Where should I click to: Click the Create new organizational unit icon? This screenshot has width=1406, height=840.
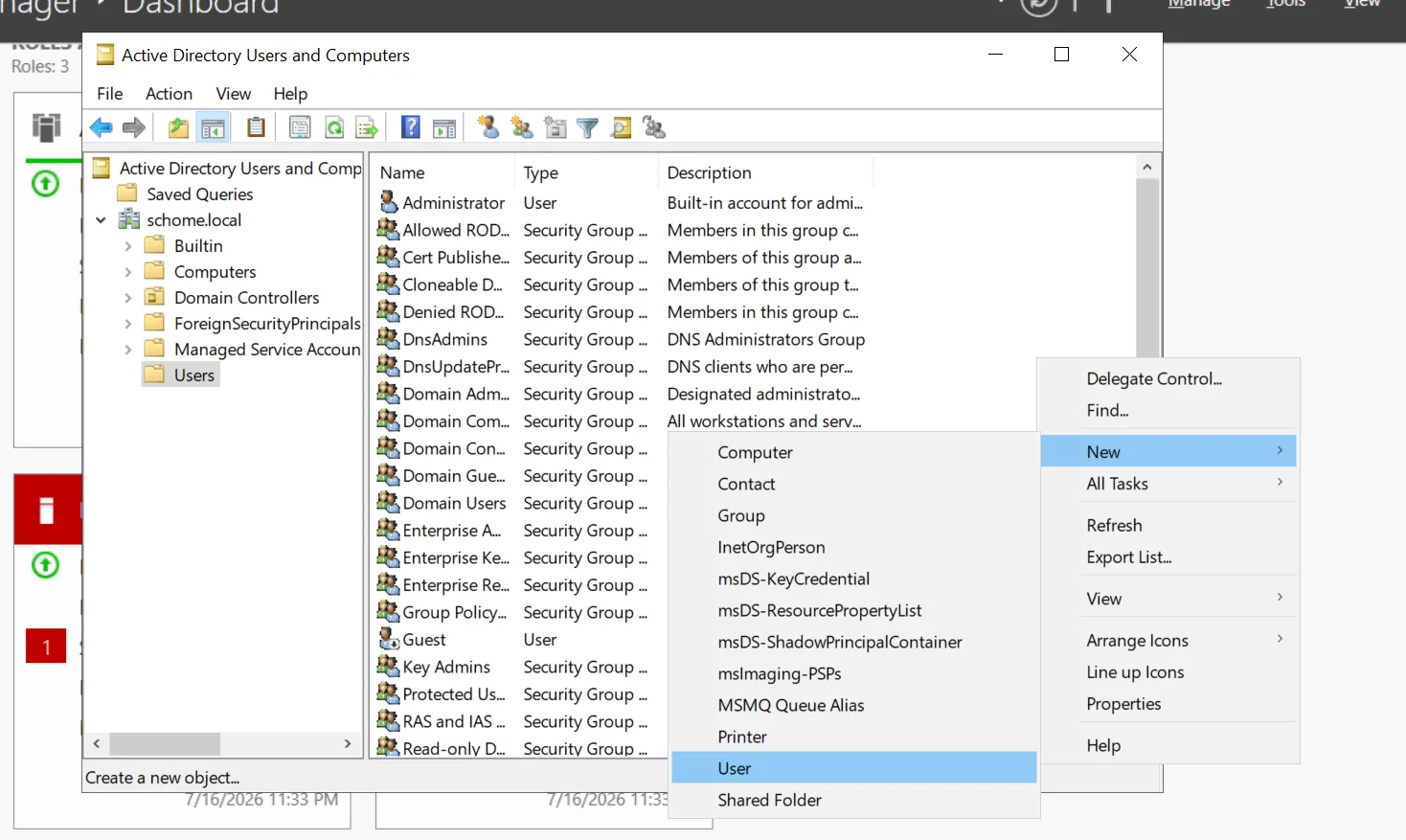coord(556,127)
